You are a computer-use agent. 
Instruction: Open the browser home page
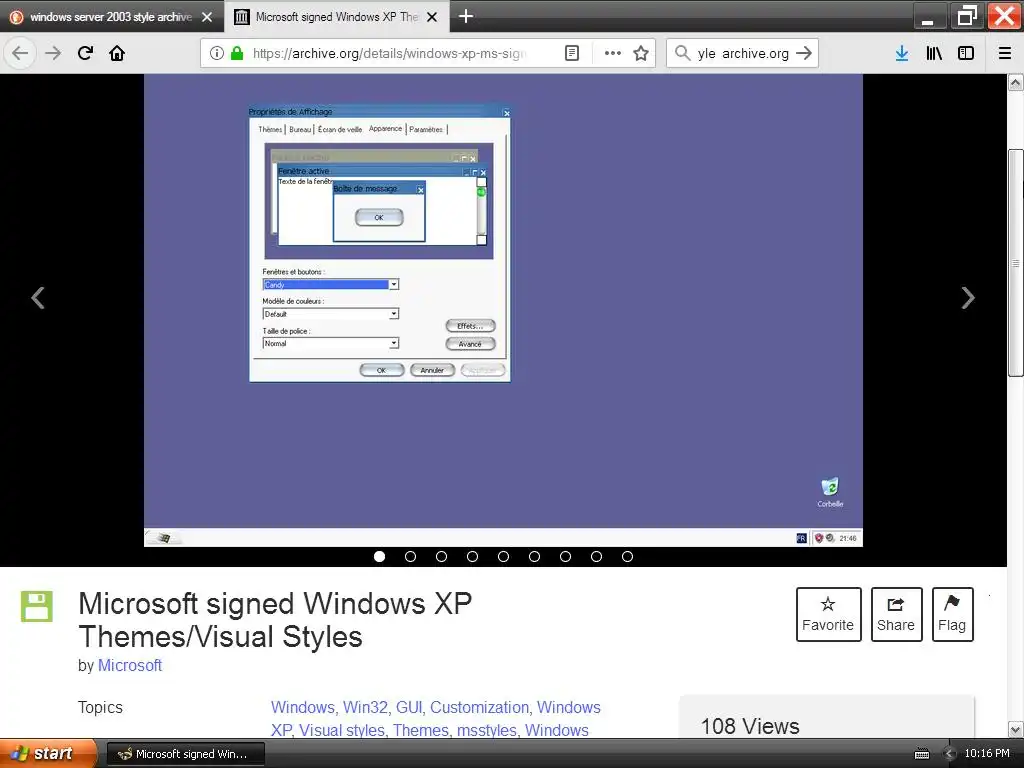click(x=117, y=53)
